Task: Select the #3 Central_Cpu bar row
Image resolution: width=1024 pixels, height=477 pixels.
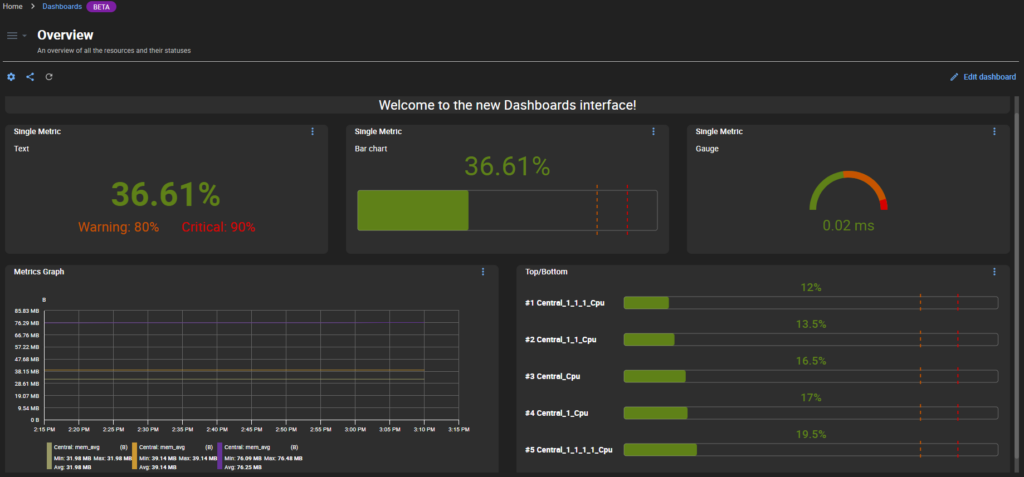Action: pos(761,376)
